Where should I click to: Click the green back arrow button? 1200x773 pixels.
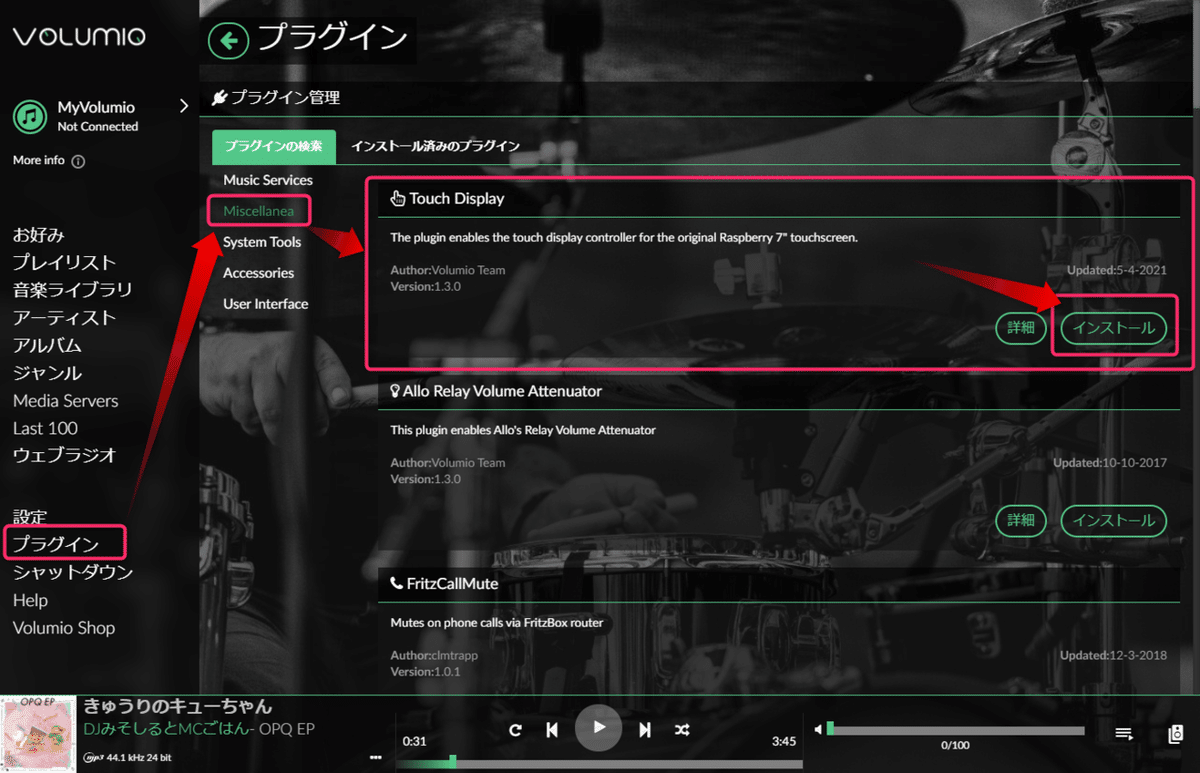tap(228, 40)
